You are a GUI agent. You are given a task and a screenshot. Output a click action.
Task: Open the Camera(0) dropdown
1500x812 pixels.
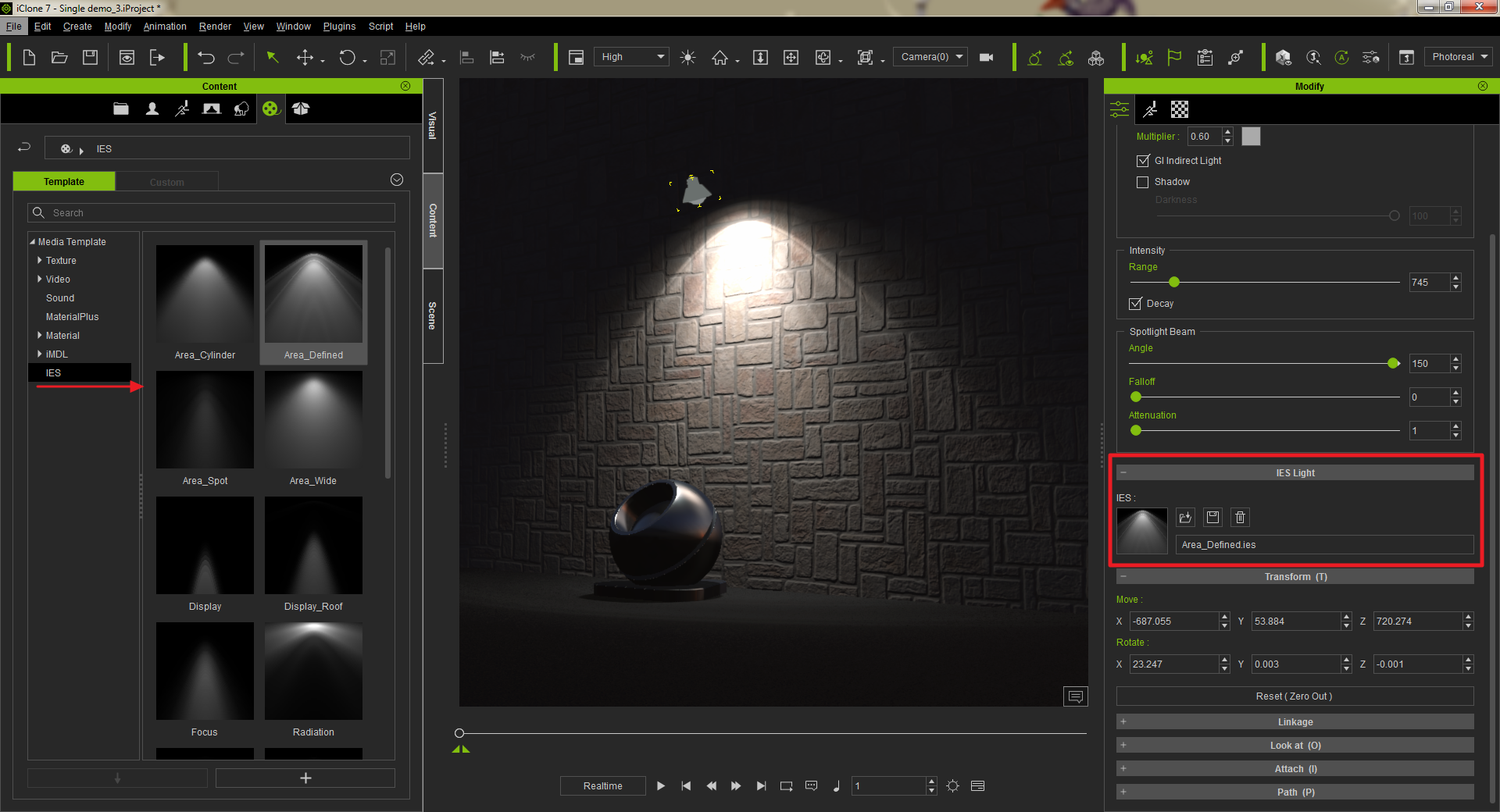(x=930, y=57)
